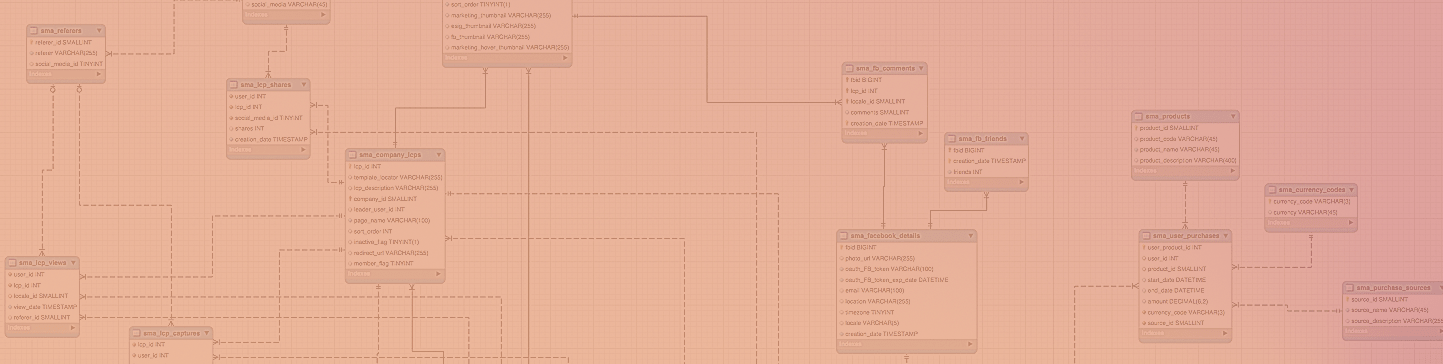Click the key icon beside user_product_id INT
Screen dimensions: 1443x364
pyautogui.click(x=1143, y=247)
